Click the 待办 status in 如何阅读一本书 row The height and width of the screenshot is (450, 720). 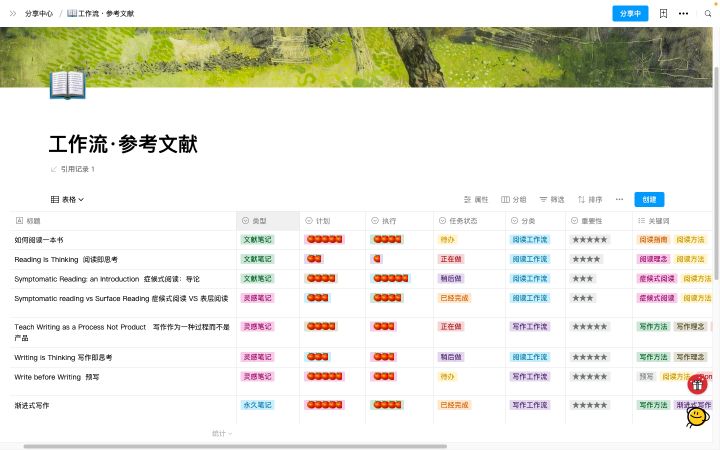447,239
